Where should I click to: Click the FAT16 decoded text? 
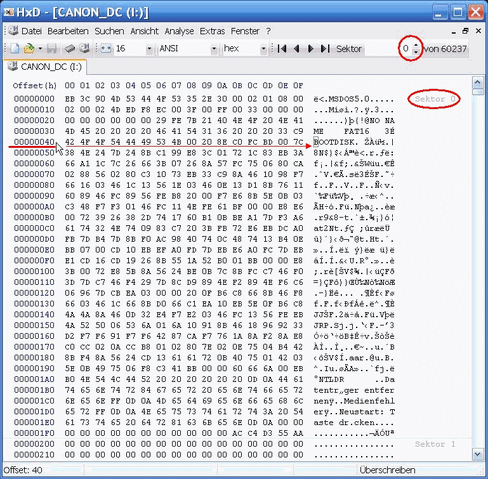[357, 131]
